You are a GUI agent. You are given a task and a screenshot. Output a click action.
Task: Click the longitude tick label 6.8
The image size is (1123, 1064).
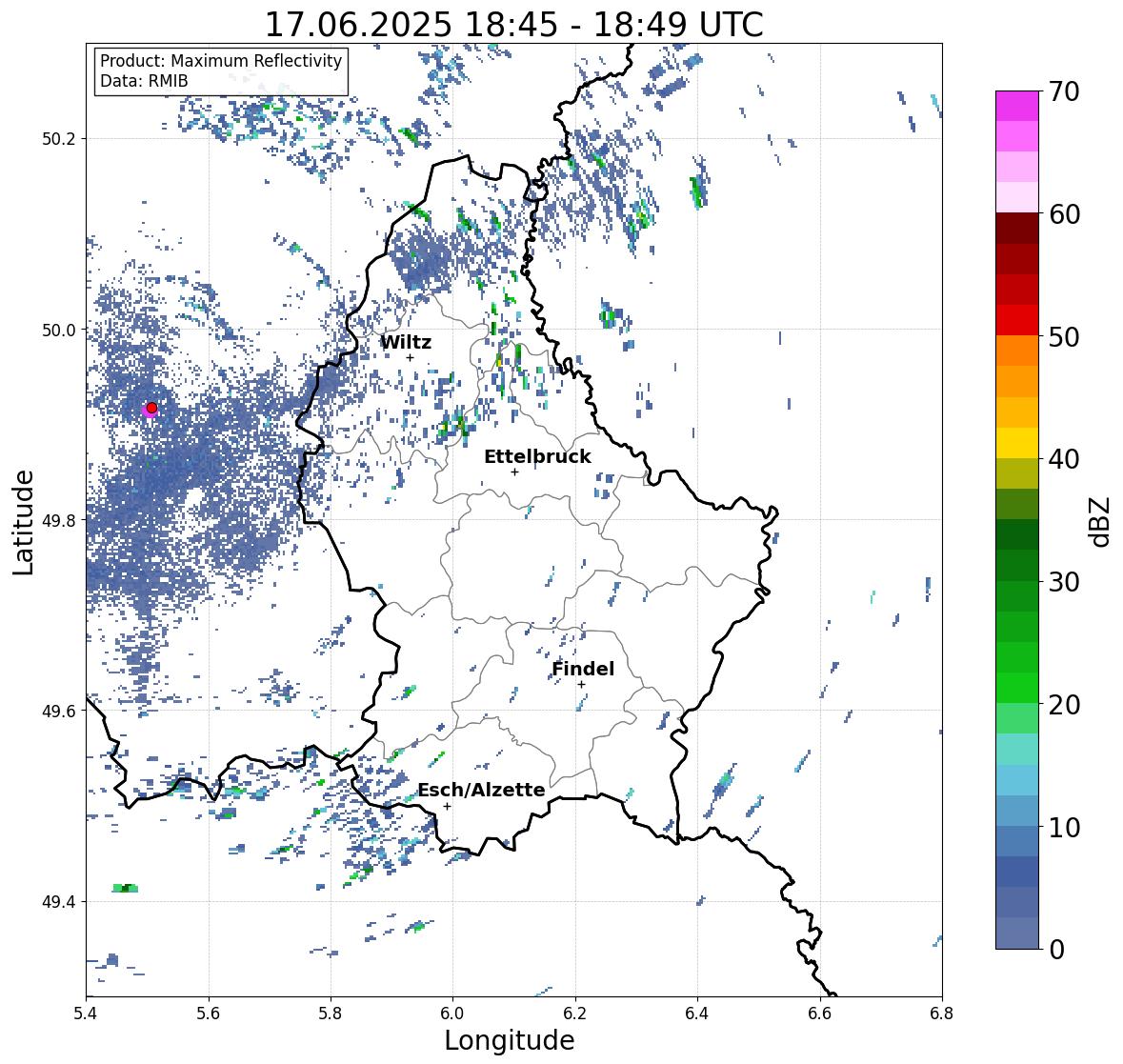(941, 1014)
